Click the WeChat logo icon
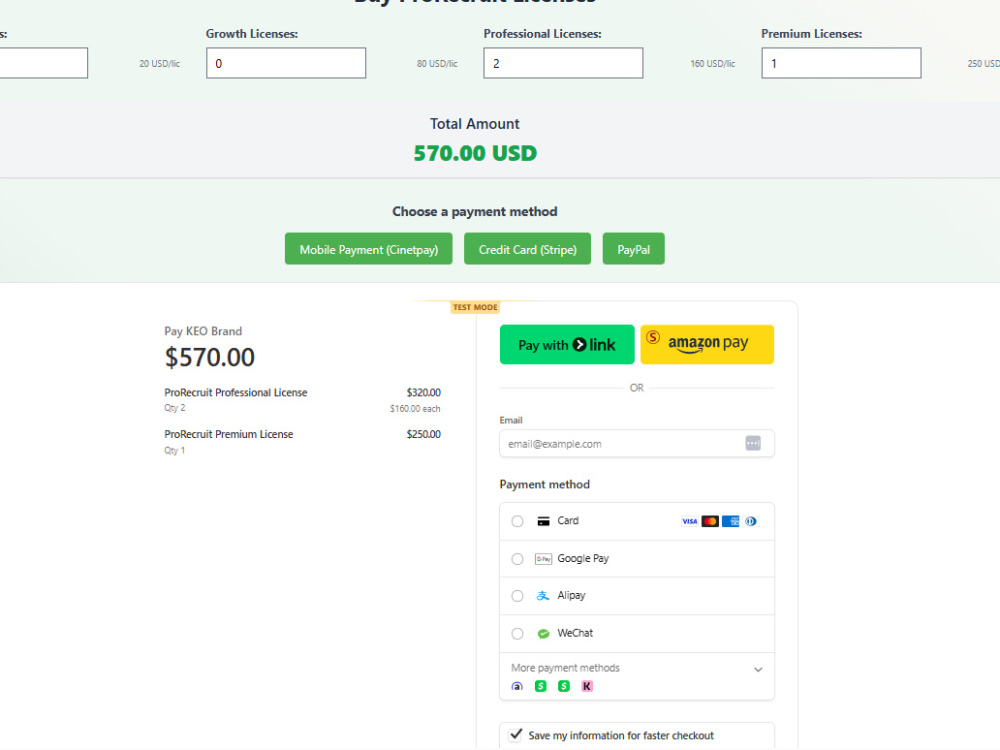This screenshot has width=1000, height=750. point(543,633)
